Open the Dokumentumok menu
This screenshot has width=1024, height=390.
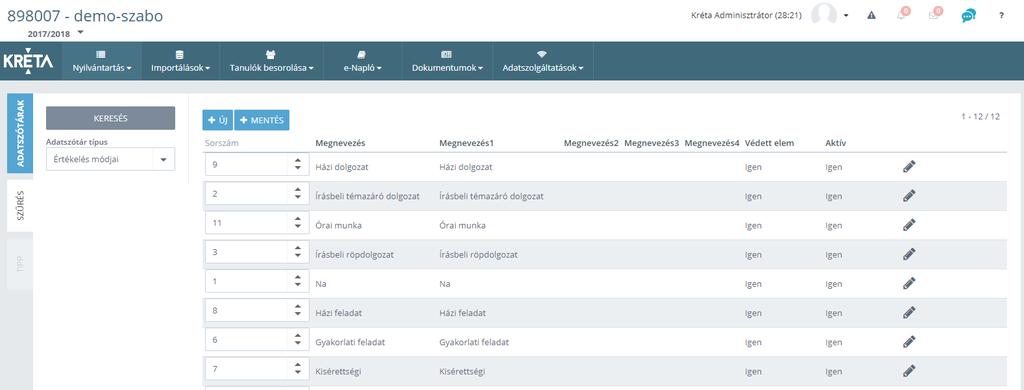tap(447, 61)
